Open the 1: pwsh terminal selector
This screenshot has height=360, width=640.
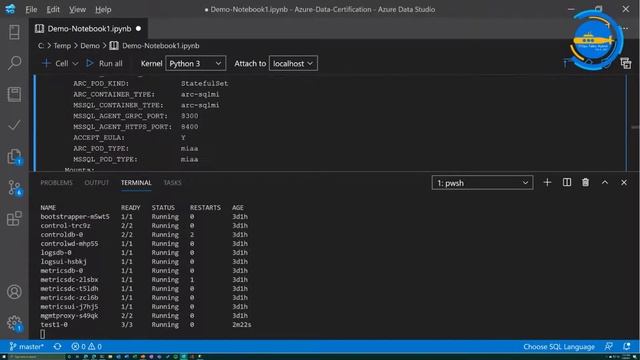pos(482,183)
